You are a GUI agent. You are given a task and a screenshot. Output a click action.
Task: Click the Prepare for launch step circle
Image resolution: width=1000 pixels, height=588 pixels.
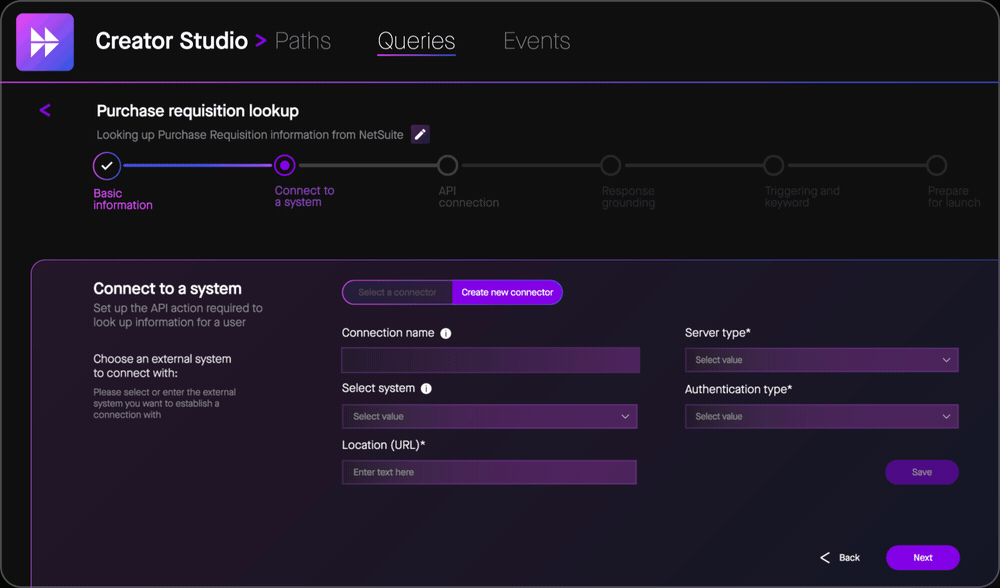pos(937,166)
